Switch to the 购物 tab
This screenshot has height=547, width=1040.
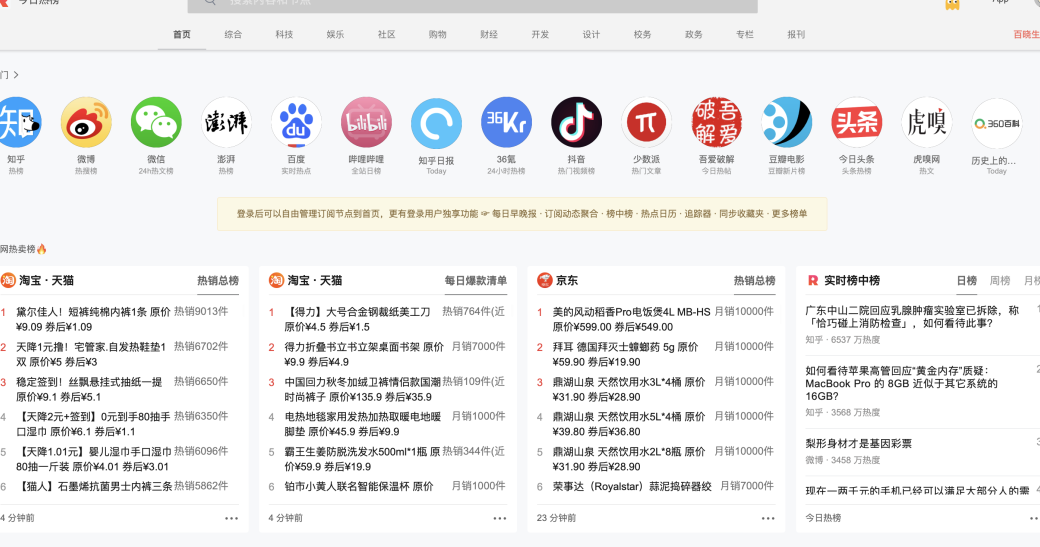[437, 34]
